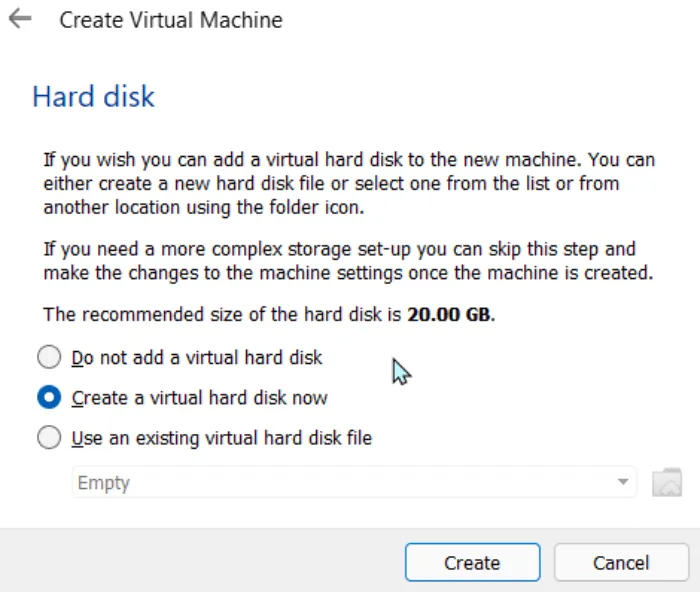Image resolution: width=700 pixels, height=592 pixels.
Task: Click the bold 20.00 GB size value
Action: point(449,315)
